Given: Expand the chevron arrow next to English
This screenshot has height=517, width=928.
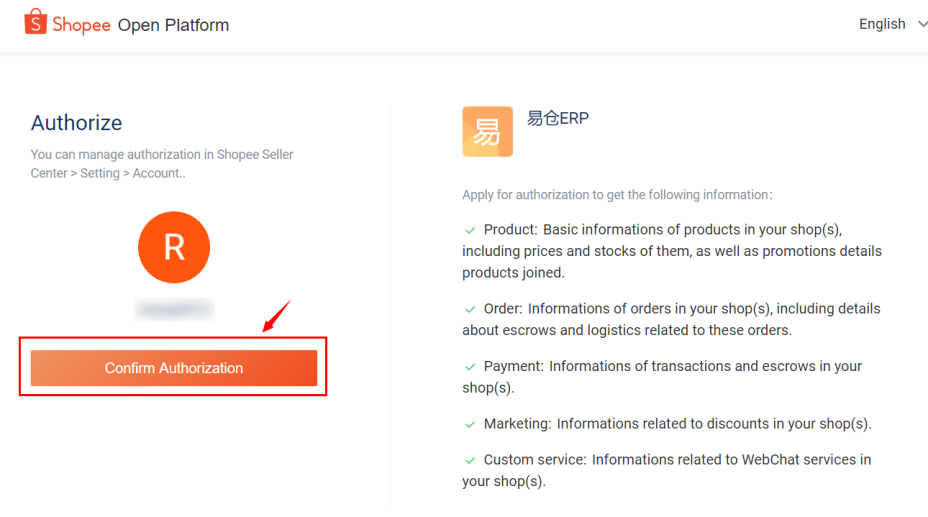Looking at the screenshot, I should pyautogui.click(x=922, y=24).
